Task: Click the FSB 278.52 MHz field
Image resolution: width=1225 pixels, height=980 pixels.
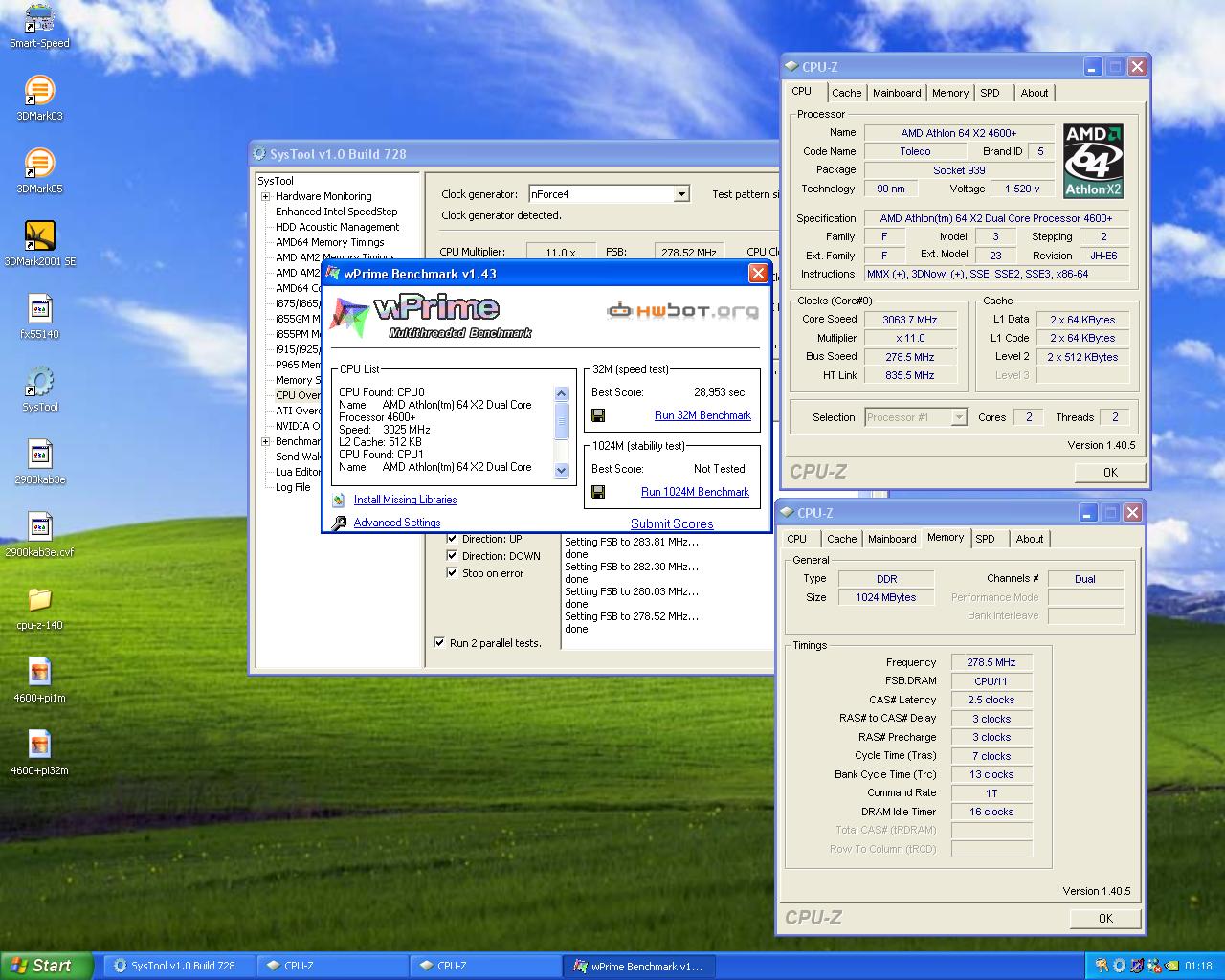Action: pos(689,253)
